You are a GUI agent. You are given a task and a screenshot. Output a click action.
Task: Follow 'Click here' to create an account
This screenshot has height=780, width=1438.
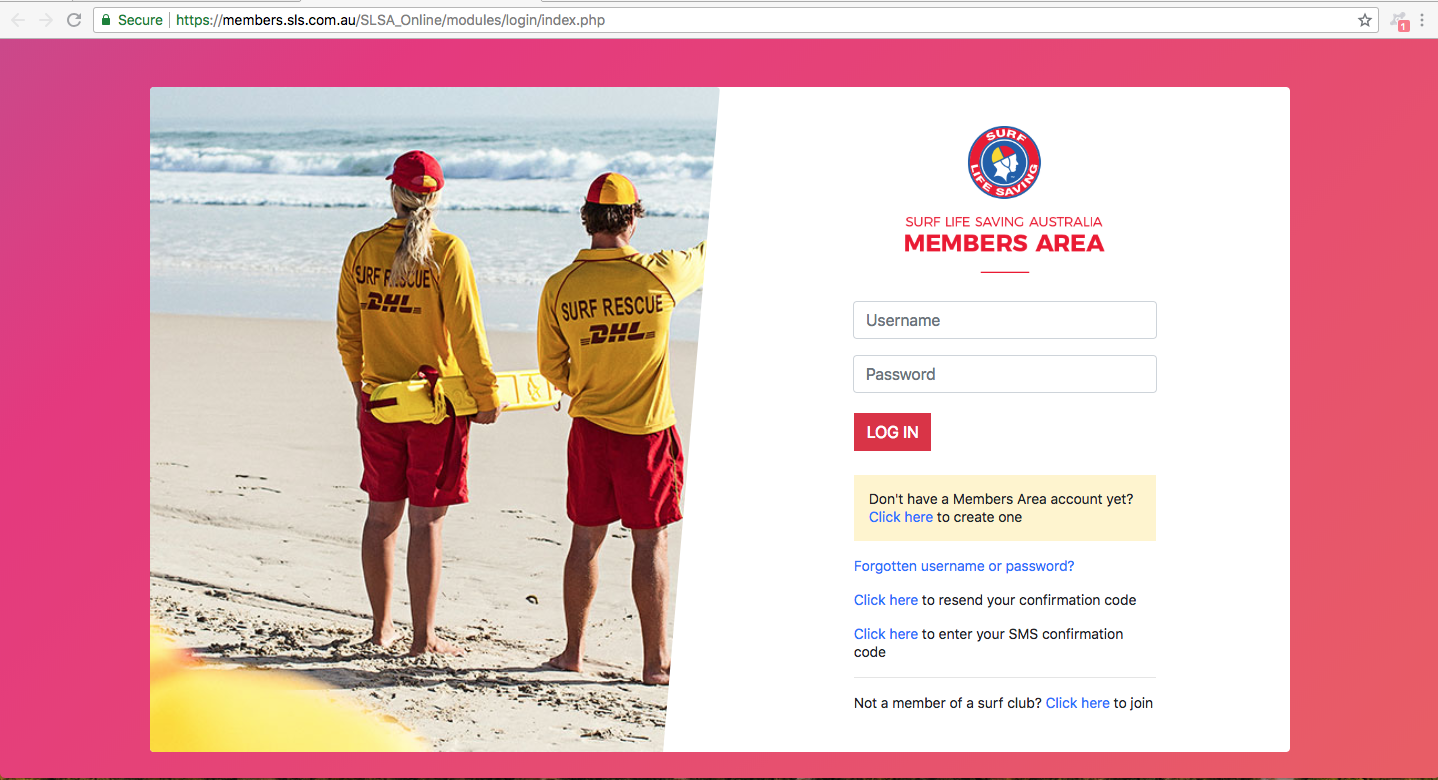point(900,517)
